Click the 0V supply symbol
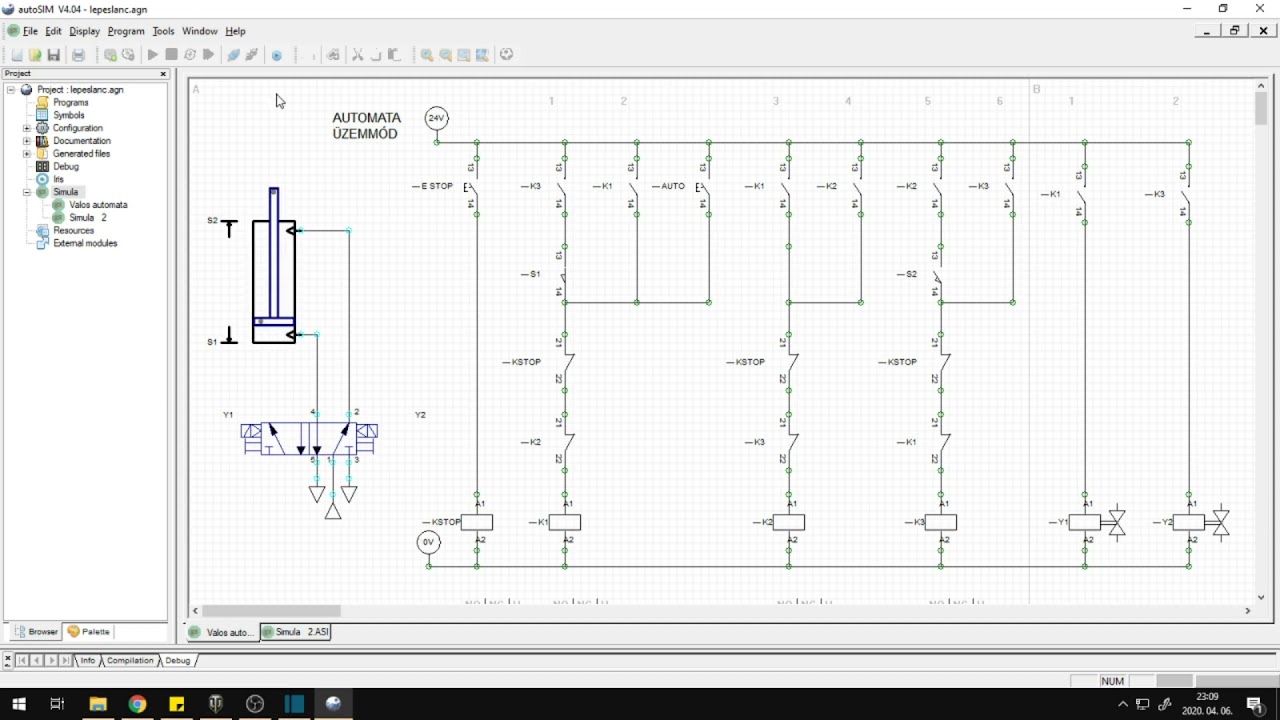The image size is (1280, 720). [x=428, y=542]
